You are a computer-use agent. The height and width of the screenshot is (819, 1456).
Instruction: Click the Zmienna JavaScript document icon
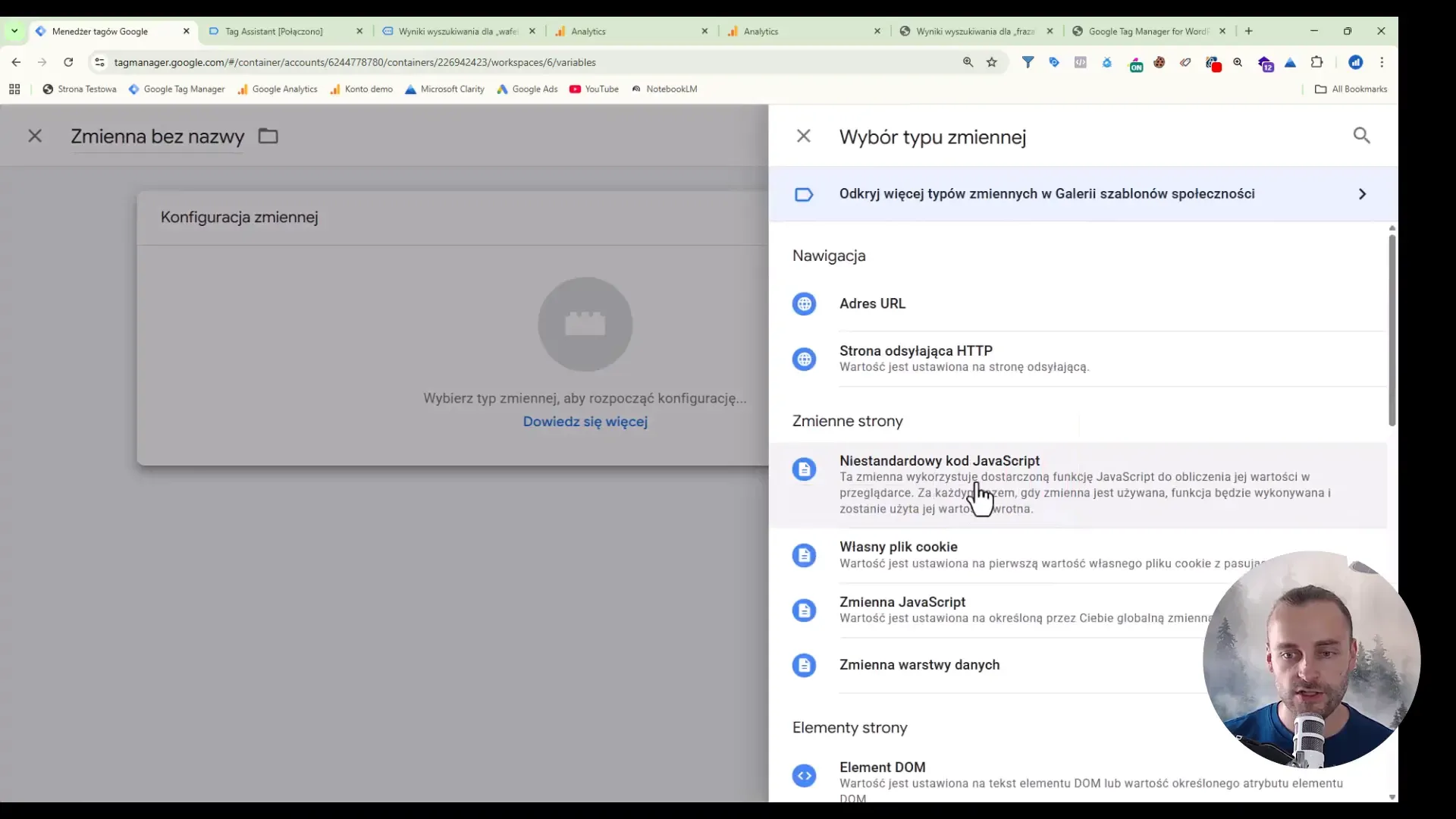click(804, 610)
